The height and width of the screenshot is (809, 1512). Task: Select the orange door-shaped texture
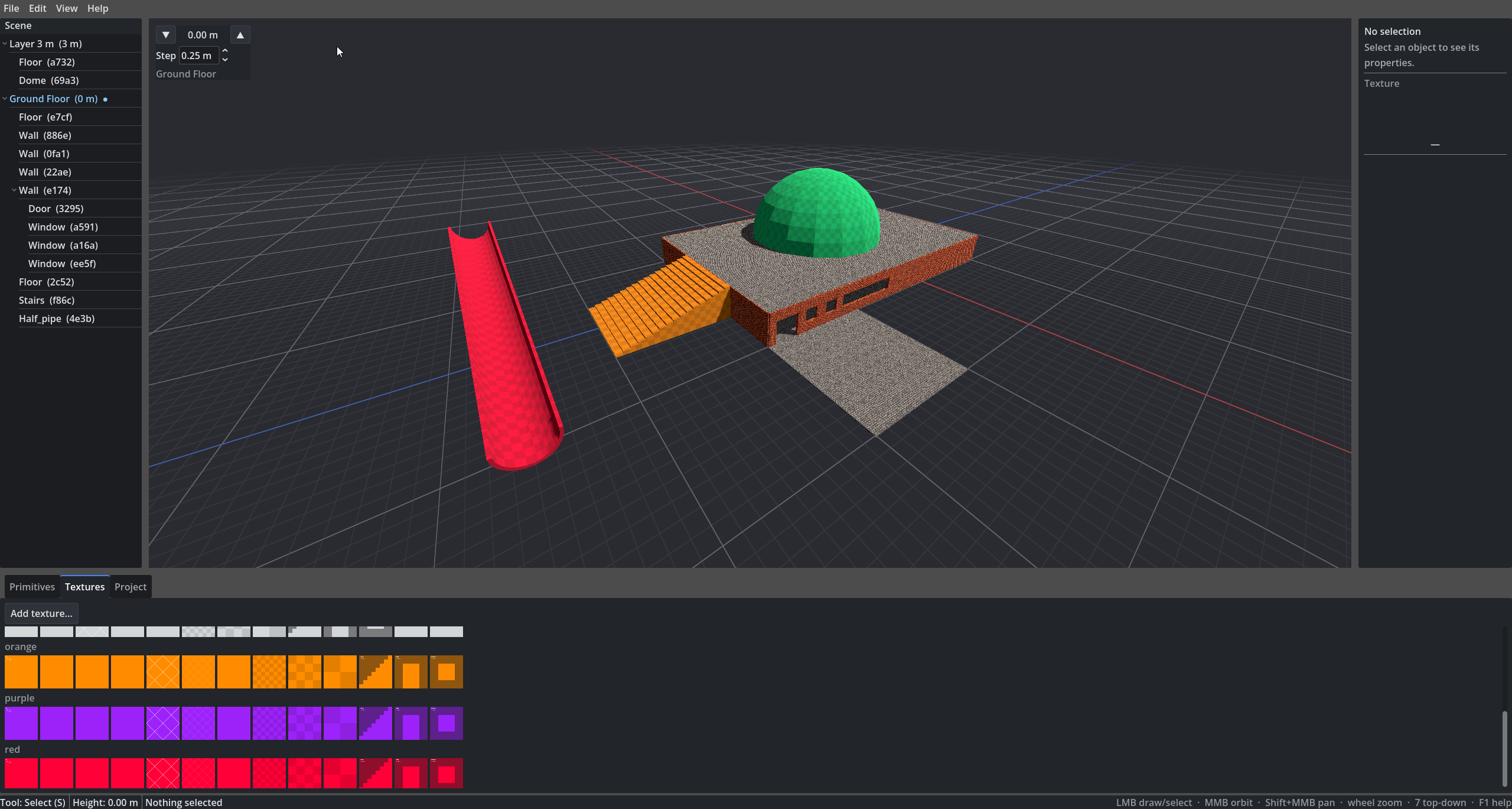coord(411,672)
